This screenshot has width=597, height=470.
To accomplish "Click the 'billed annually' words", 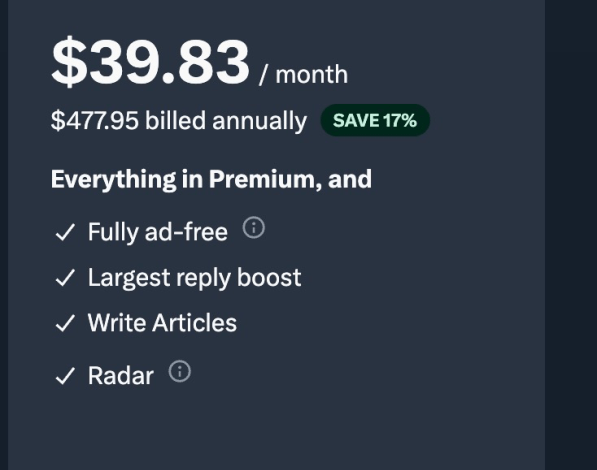I will pyautogui.click(x=226, y=121).
